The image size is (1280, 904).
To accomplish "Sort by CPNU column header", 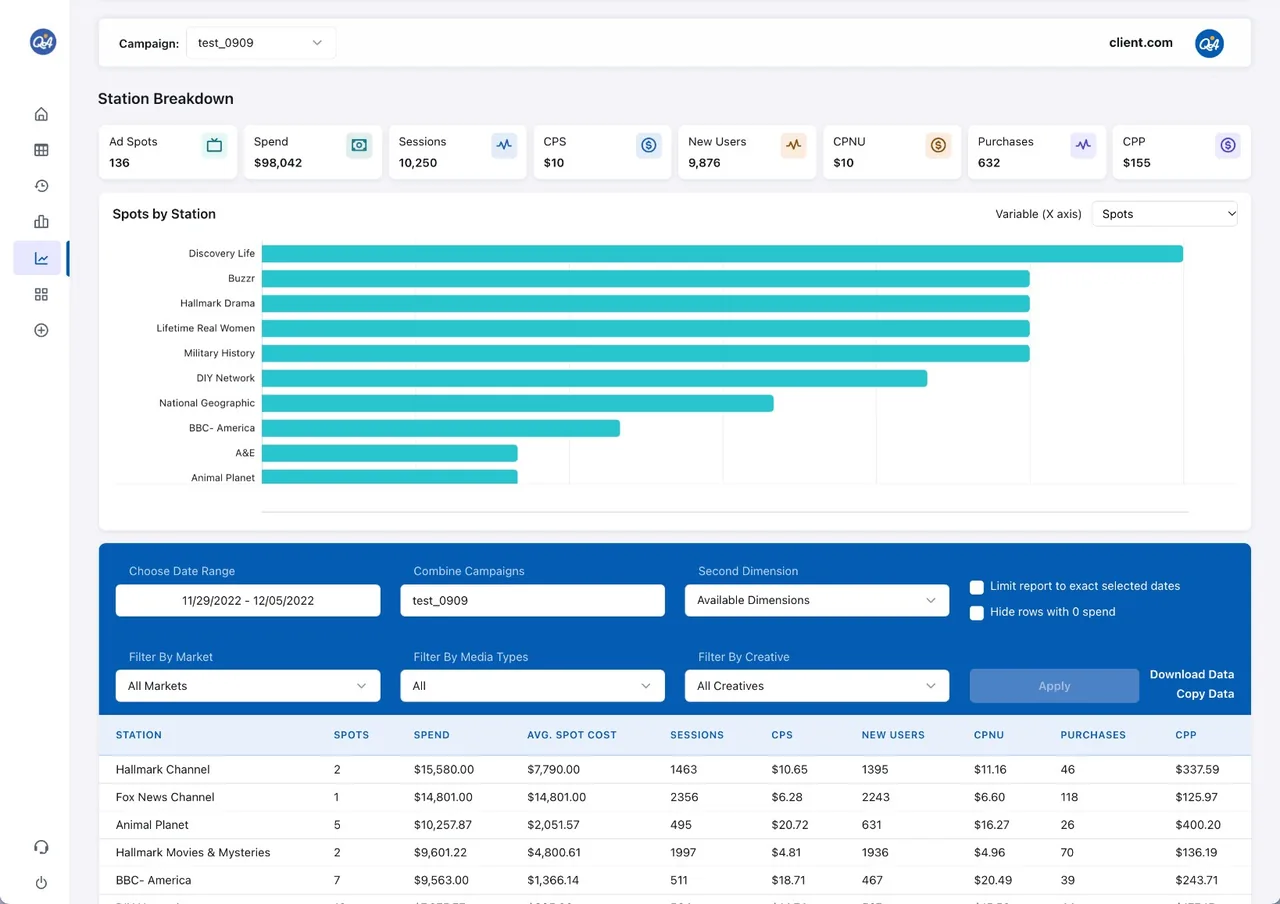I will click(989, 735).
